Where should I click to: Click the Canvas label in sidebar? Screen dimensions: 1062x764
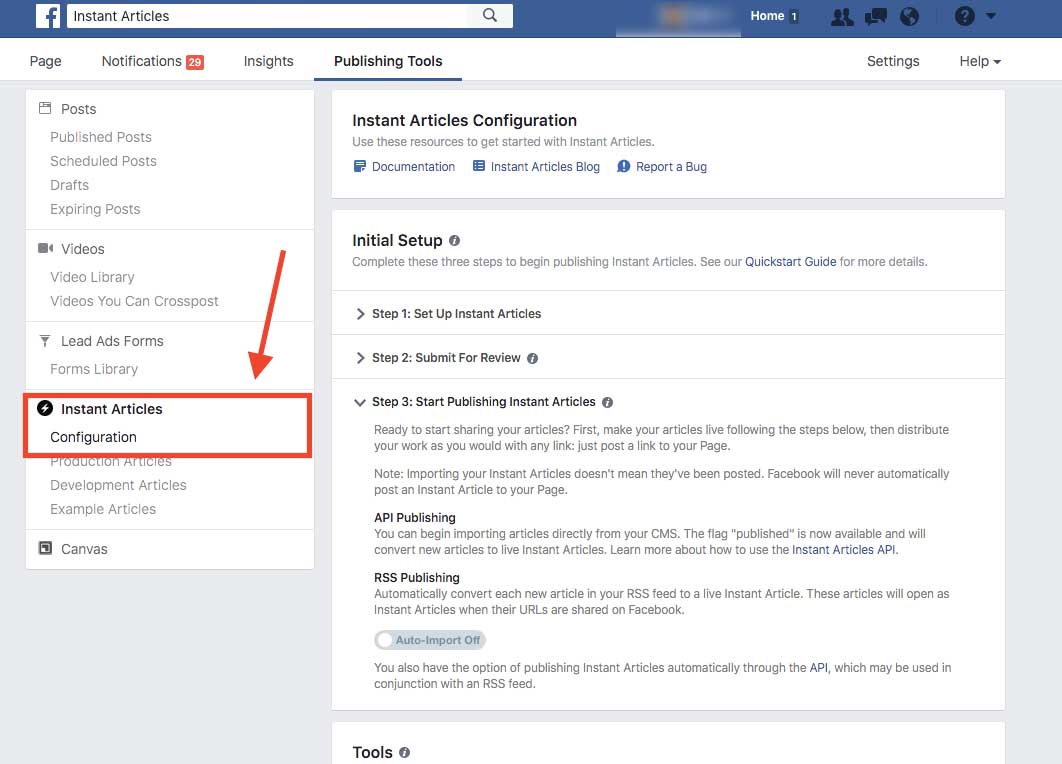pos(84,549)
